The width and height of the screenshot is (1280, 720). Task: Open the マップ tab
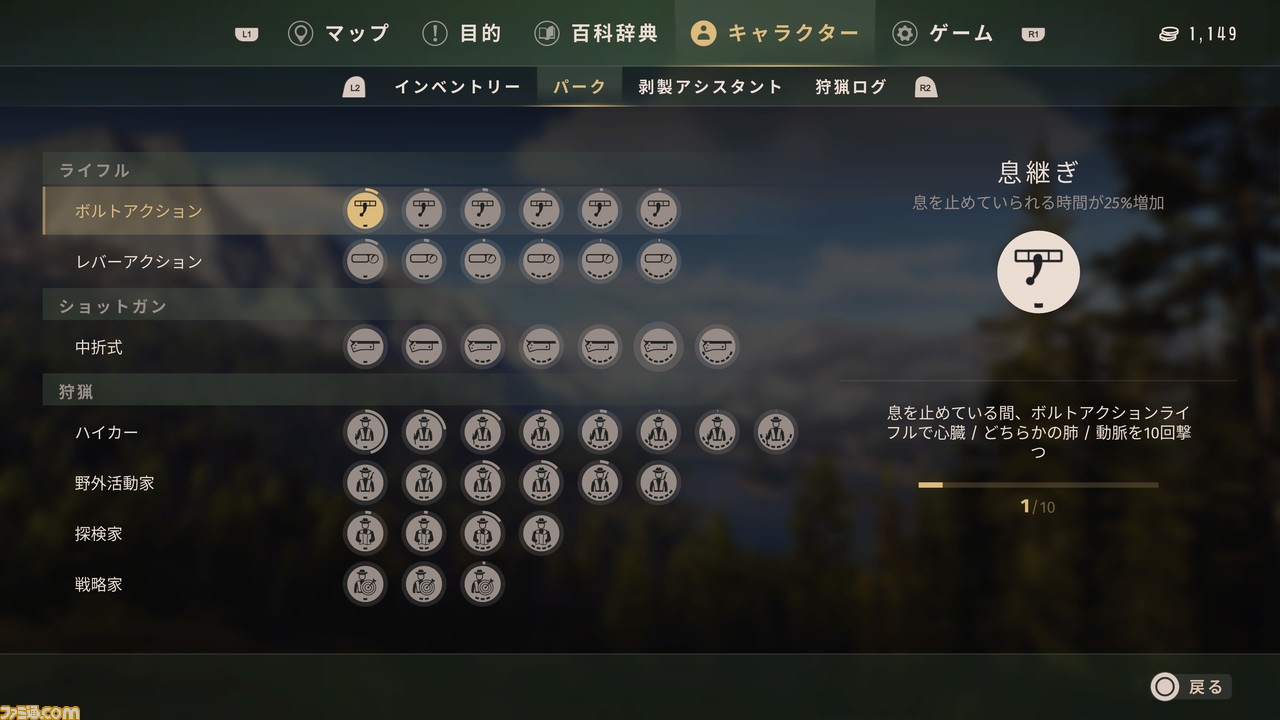(x=339, y=33)
